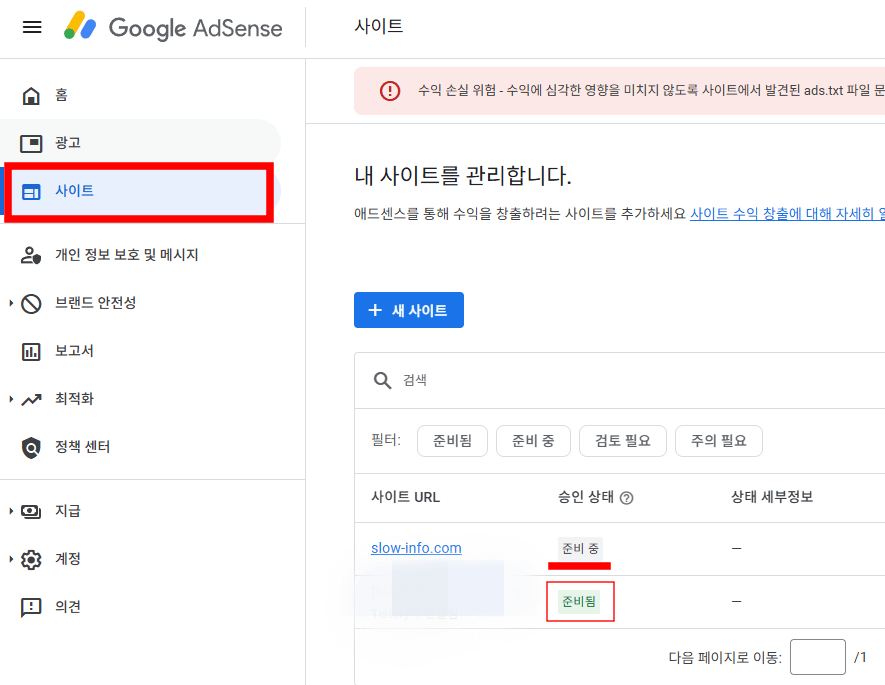The image size is (885, 685).
Task: Expand the 최적화 menu arrow
Action: [x=11, y=399]
